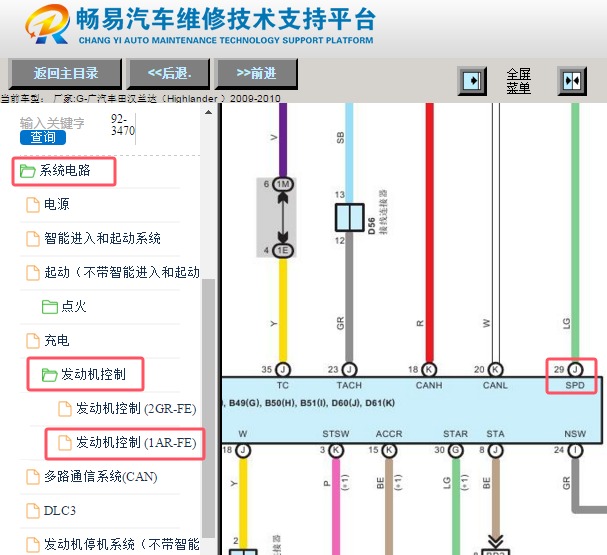The width and height of the screenshot is (607, 555).
Task: Open 智能进入和起动系统 item
Action: pyautogui.click(x=102, y=238)
